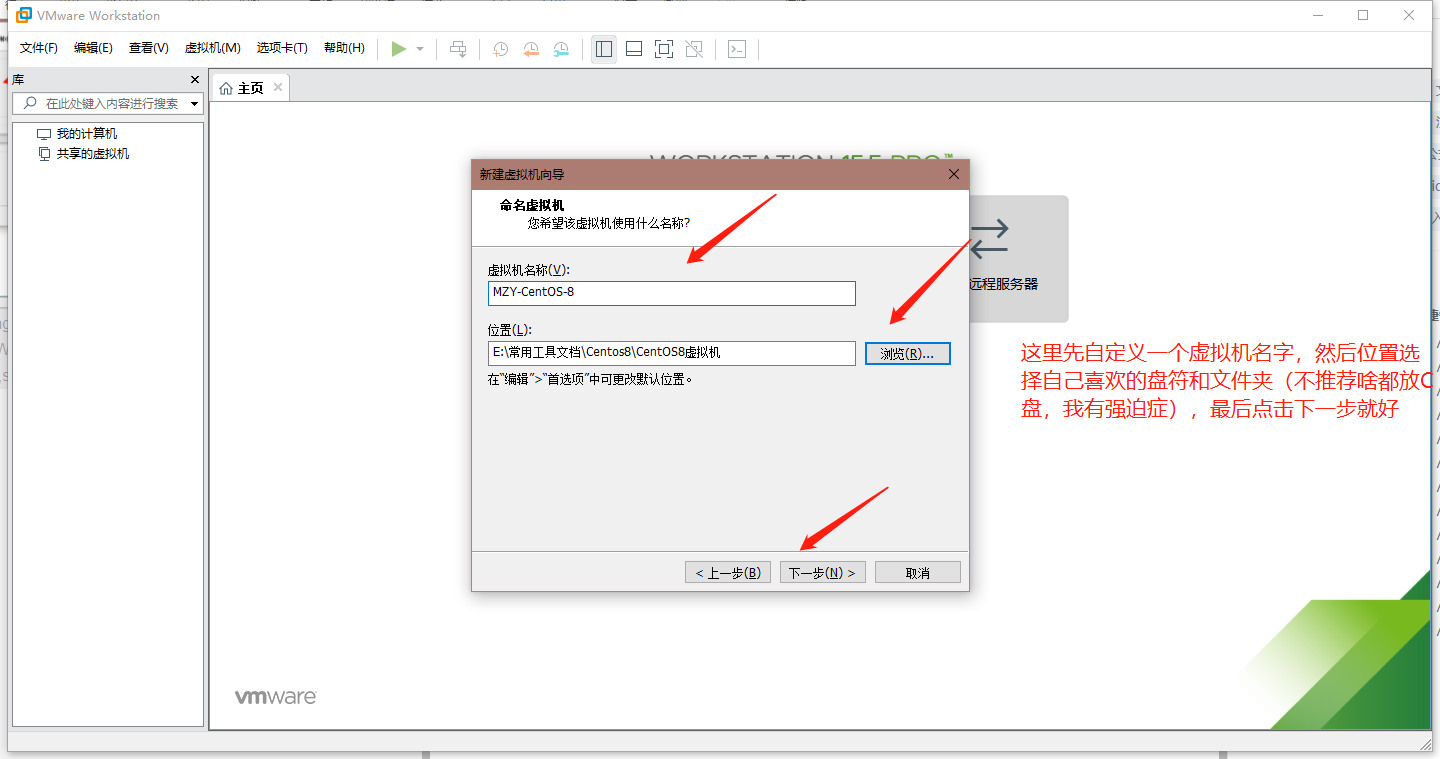Open the 查看(V) menu
Viewport: 1440px width, 759px height.
148,48
